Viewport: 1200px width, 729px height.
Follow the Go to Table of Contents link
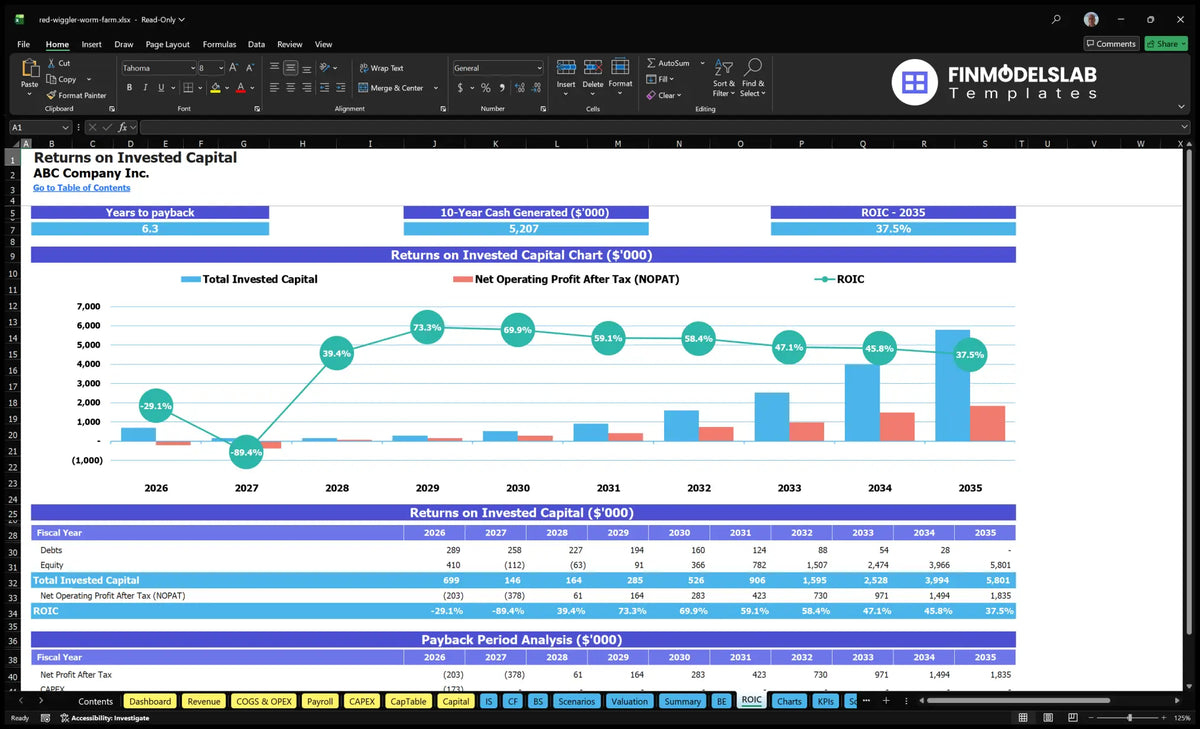coord(81,188)
